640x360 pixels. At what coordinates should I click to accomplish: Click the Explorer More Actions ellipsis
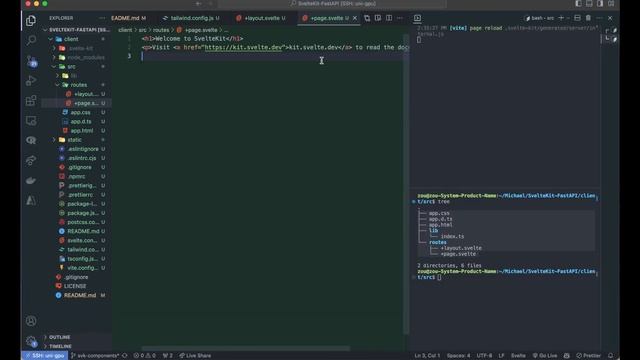tap(102, 18)
